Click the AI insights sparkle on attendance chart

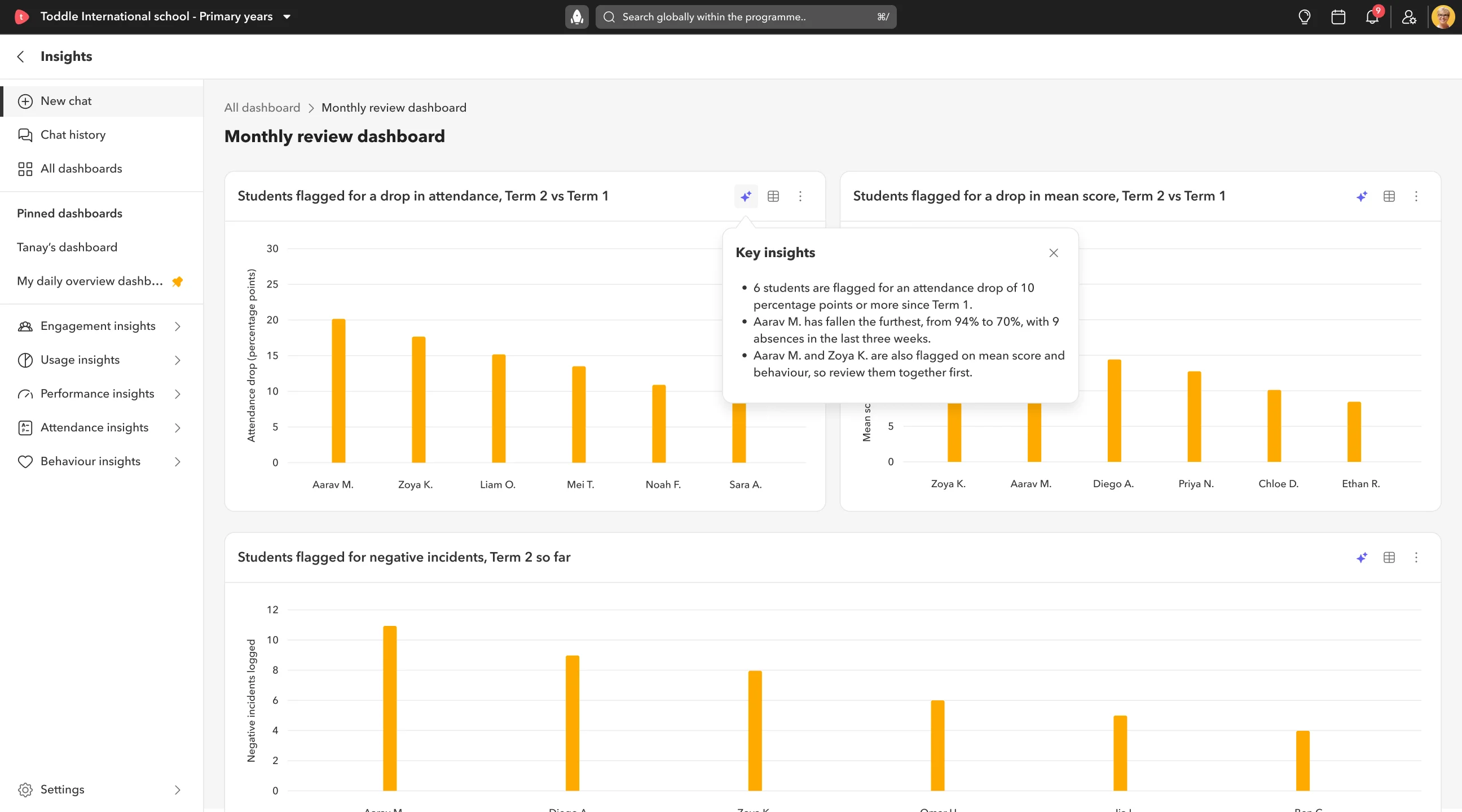[746, 196]
